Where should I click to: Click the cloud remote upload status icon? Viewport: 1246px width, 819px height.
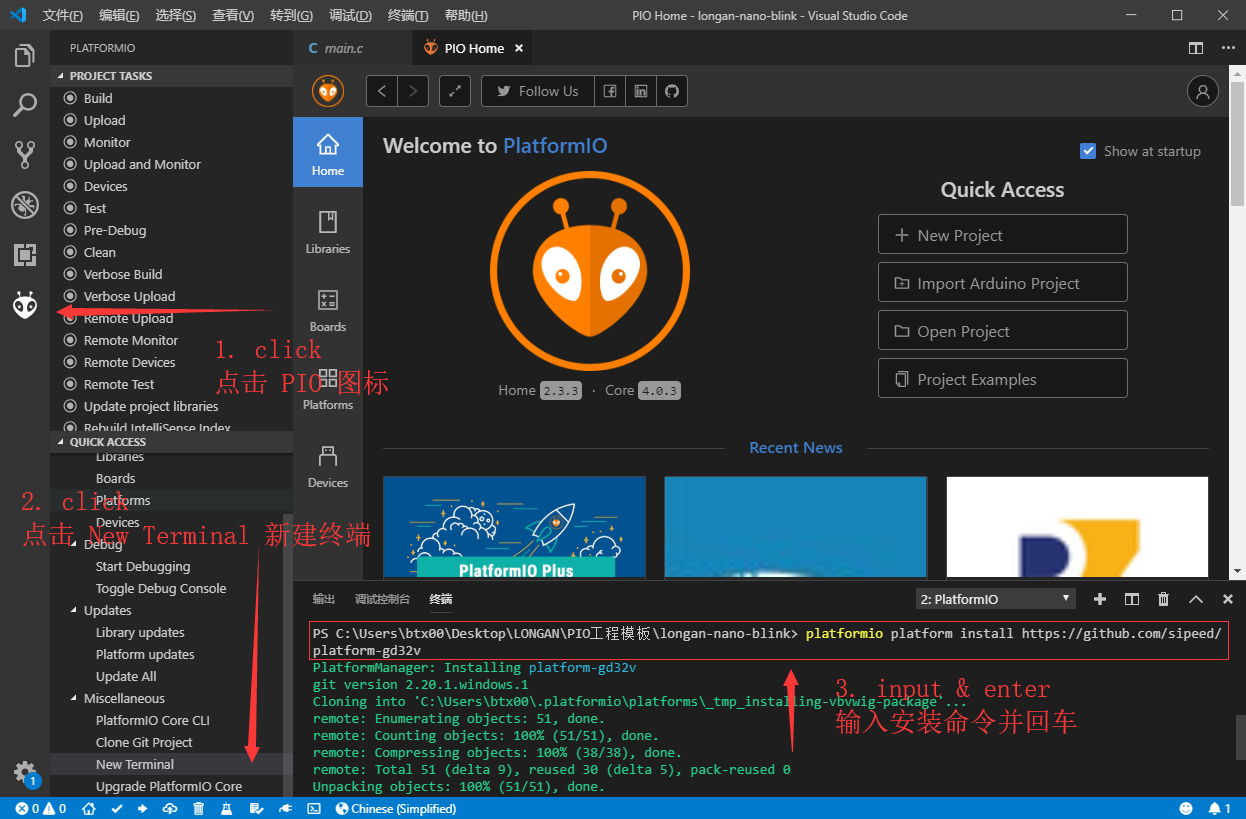170,808
